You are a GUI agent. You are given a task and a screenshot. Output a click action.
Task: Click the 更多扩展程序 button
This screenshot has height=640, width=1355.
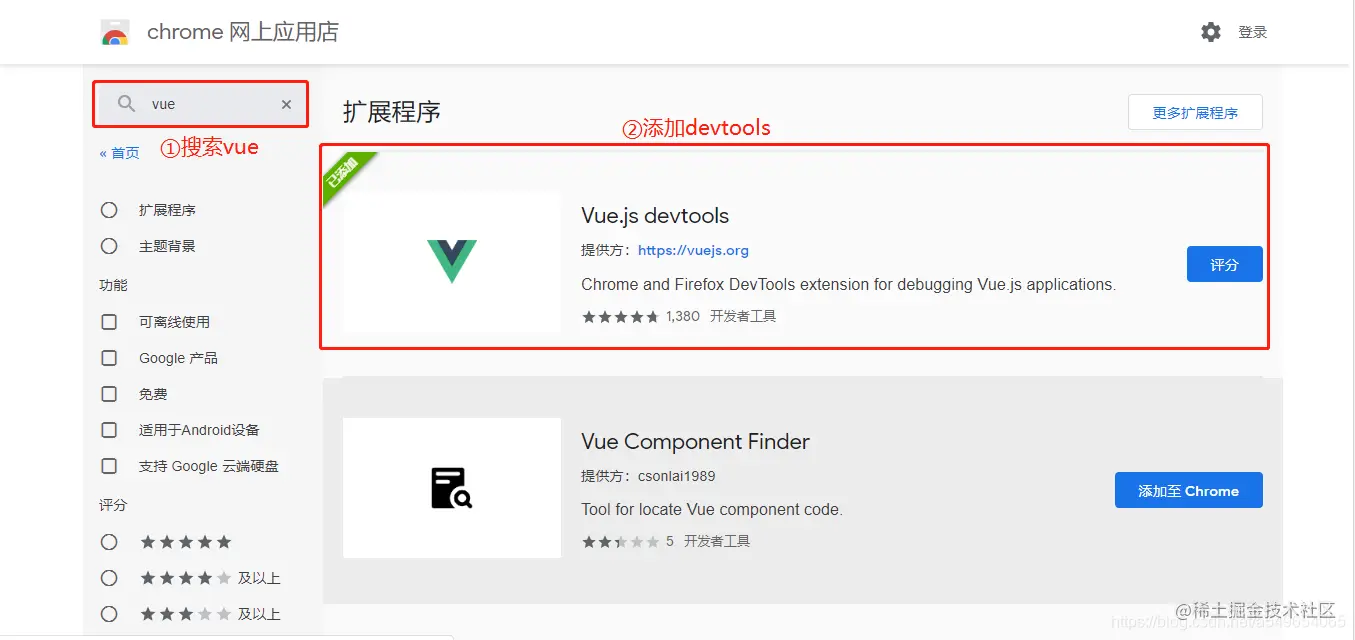(1195, 113)
